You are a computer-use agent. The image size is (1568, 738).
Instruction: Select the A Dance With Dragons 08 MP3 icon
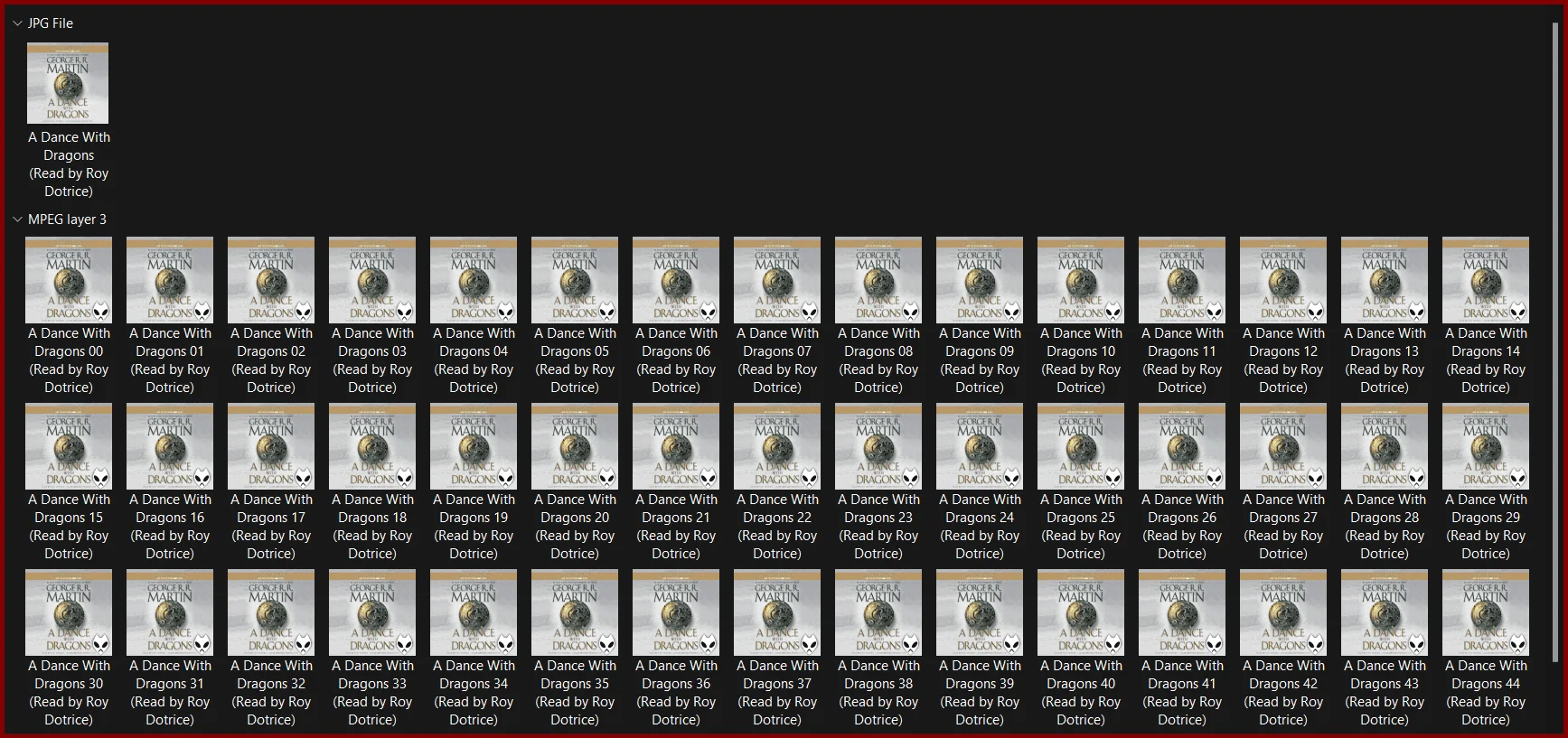(x=878, y=280)
